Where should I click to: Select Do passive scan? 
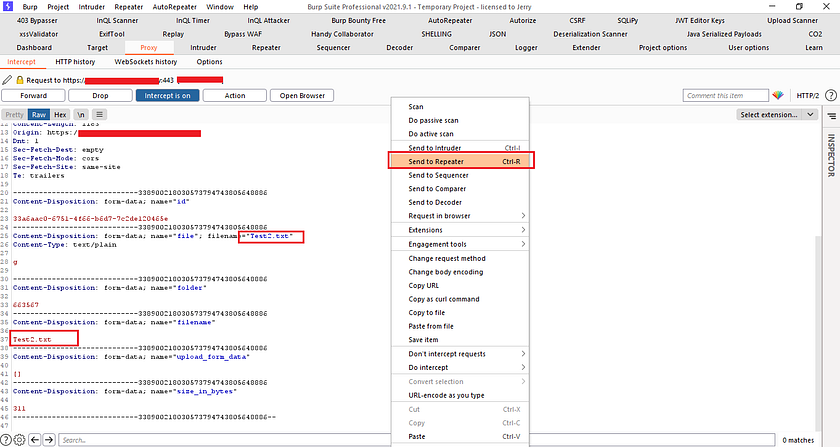(x=460, y=121)
